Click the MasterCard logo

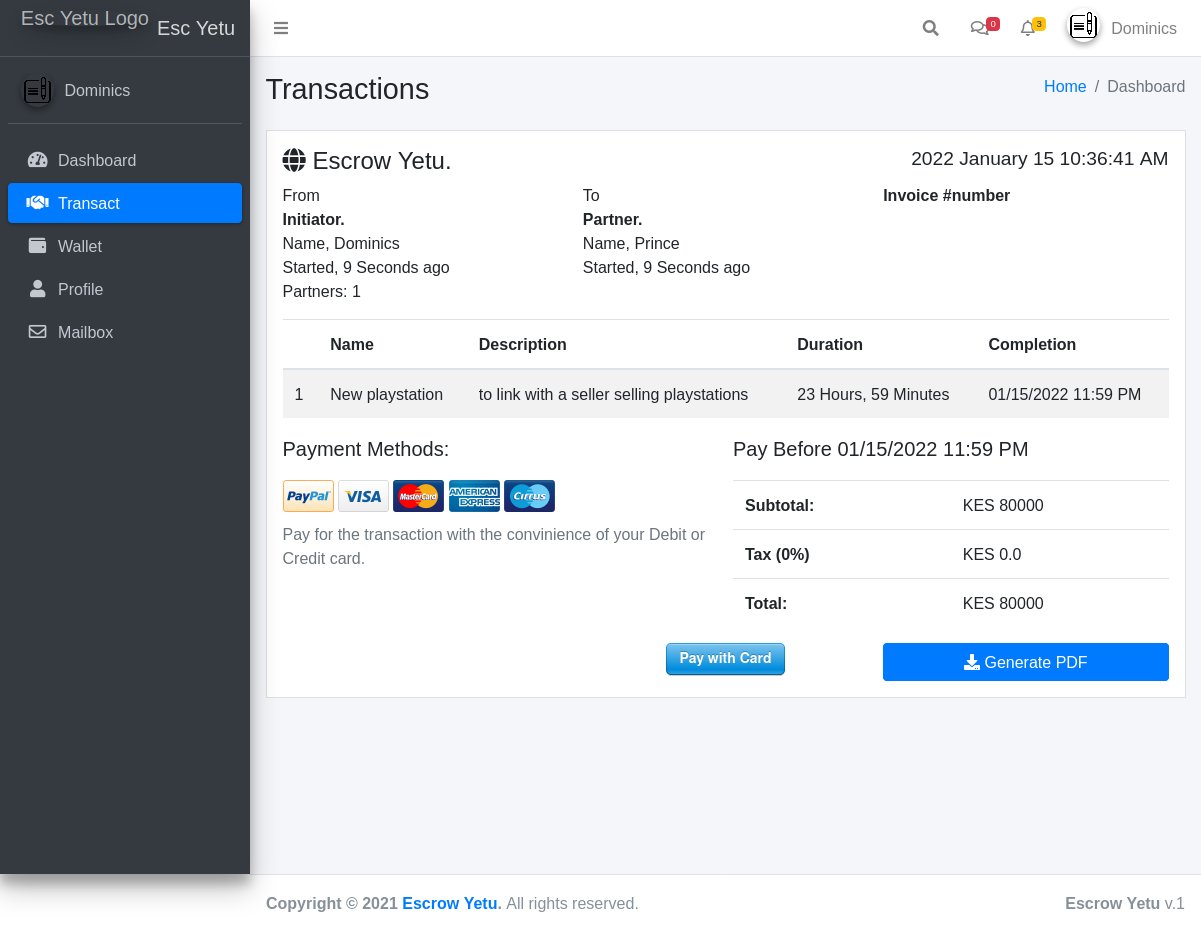click(x=418, y=496)
